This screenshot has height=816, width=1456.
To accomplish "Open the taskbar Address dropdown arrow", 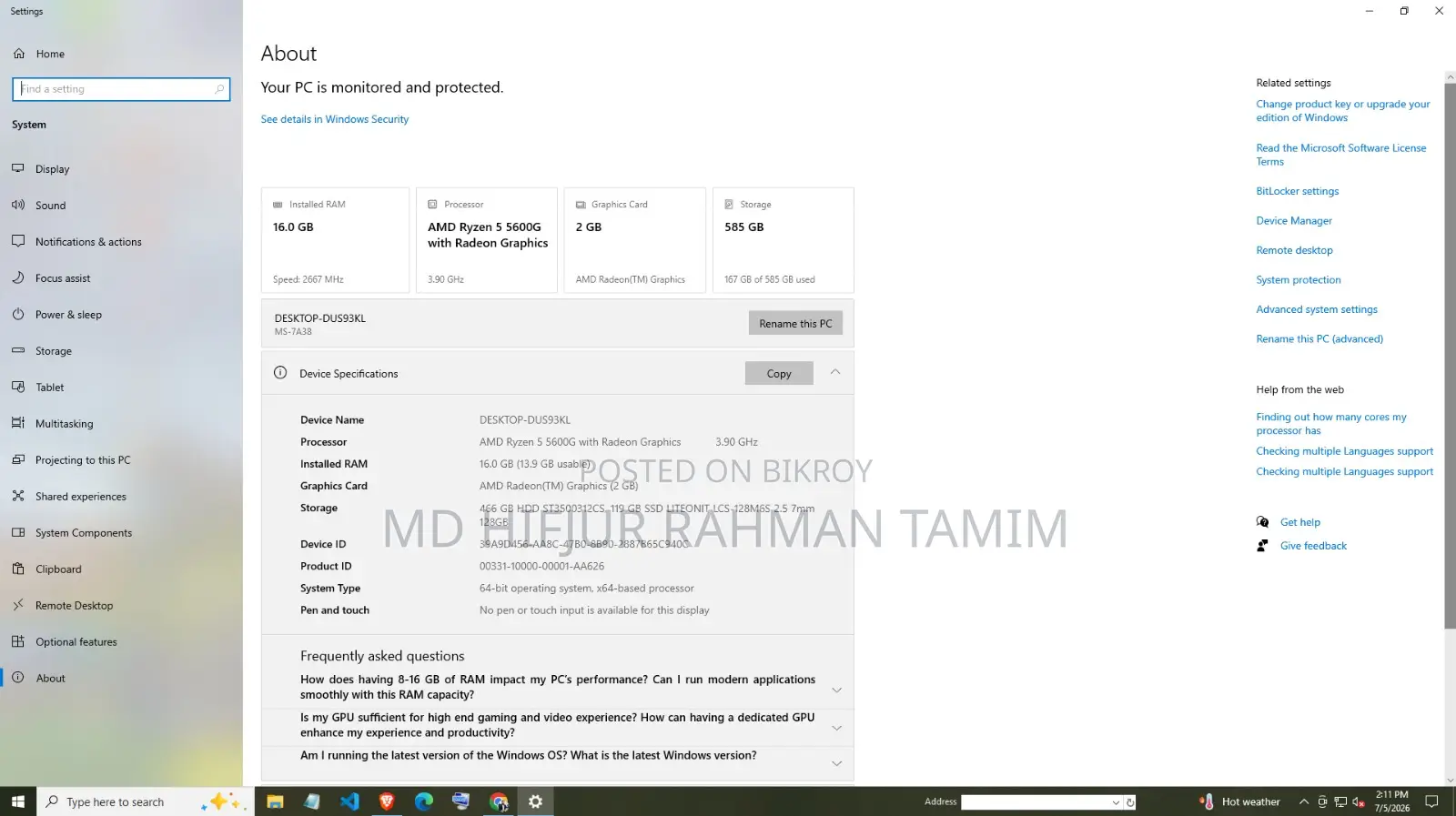I will [1116, 802].
